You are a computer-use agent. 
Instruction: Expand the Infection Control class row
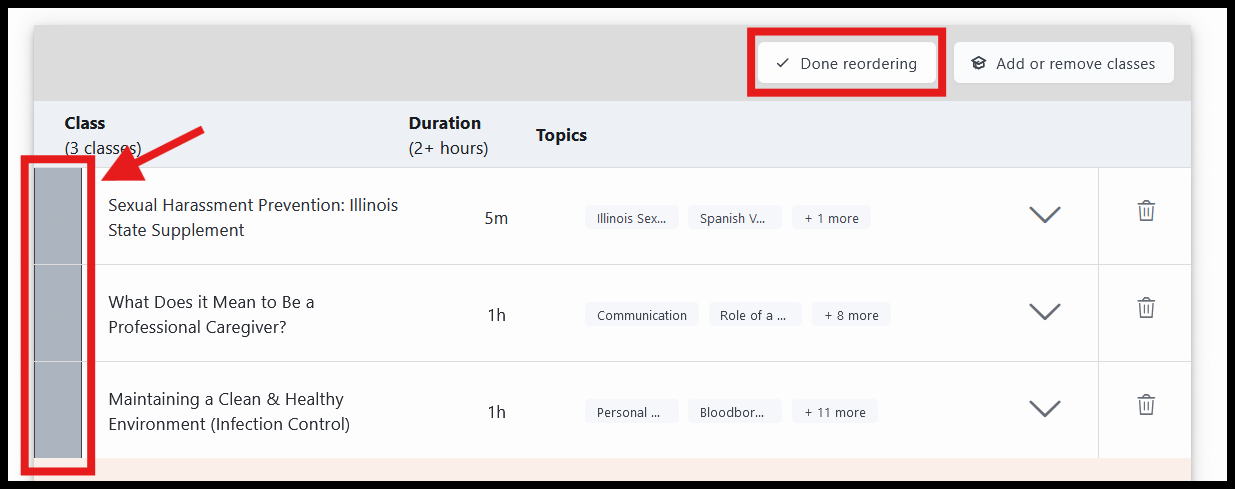pyautogui.click(x=1045, y=408)
